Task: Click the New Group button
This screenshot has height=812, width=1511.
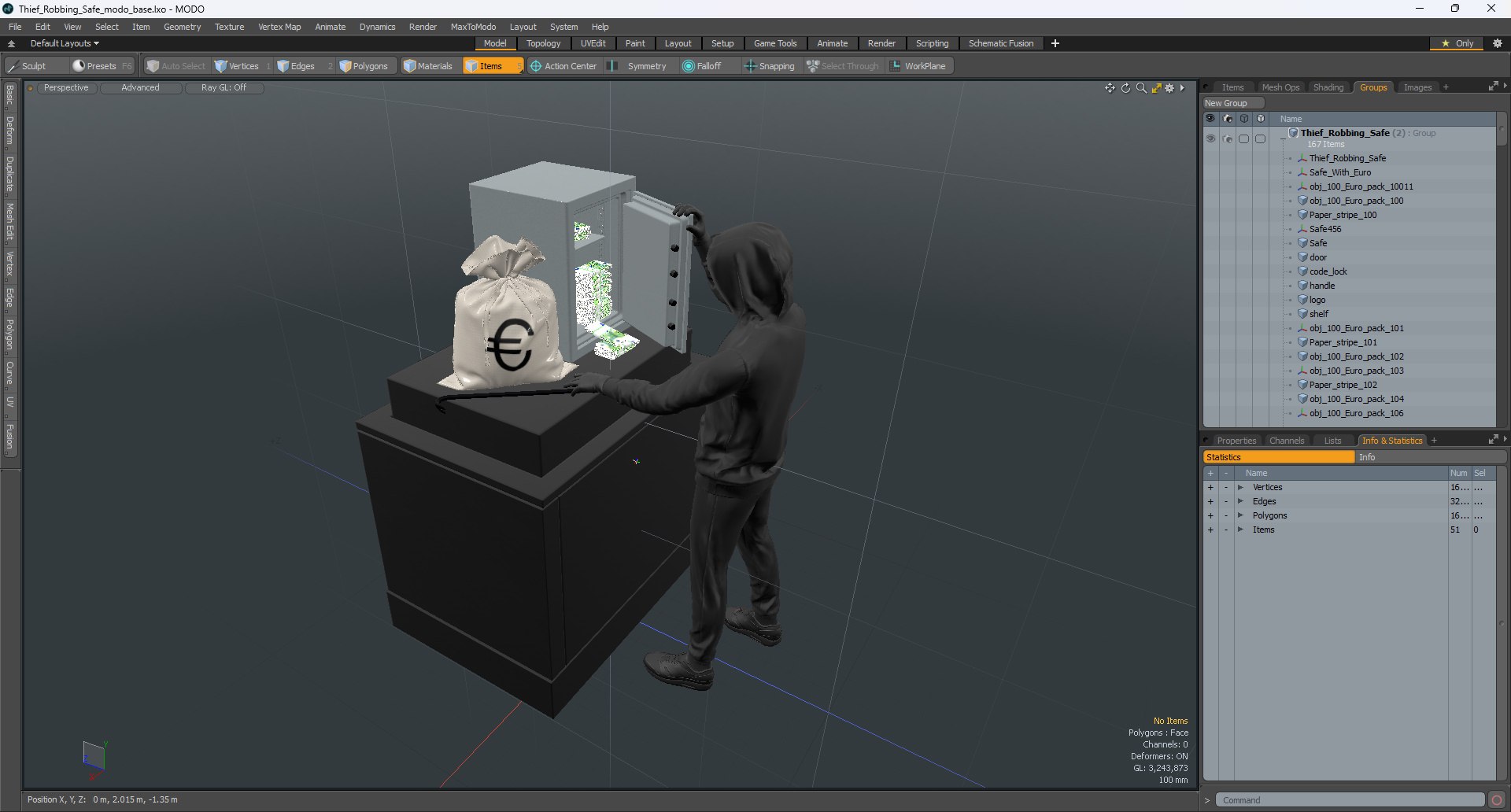Action: 1232,103
